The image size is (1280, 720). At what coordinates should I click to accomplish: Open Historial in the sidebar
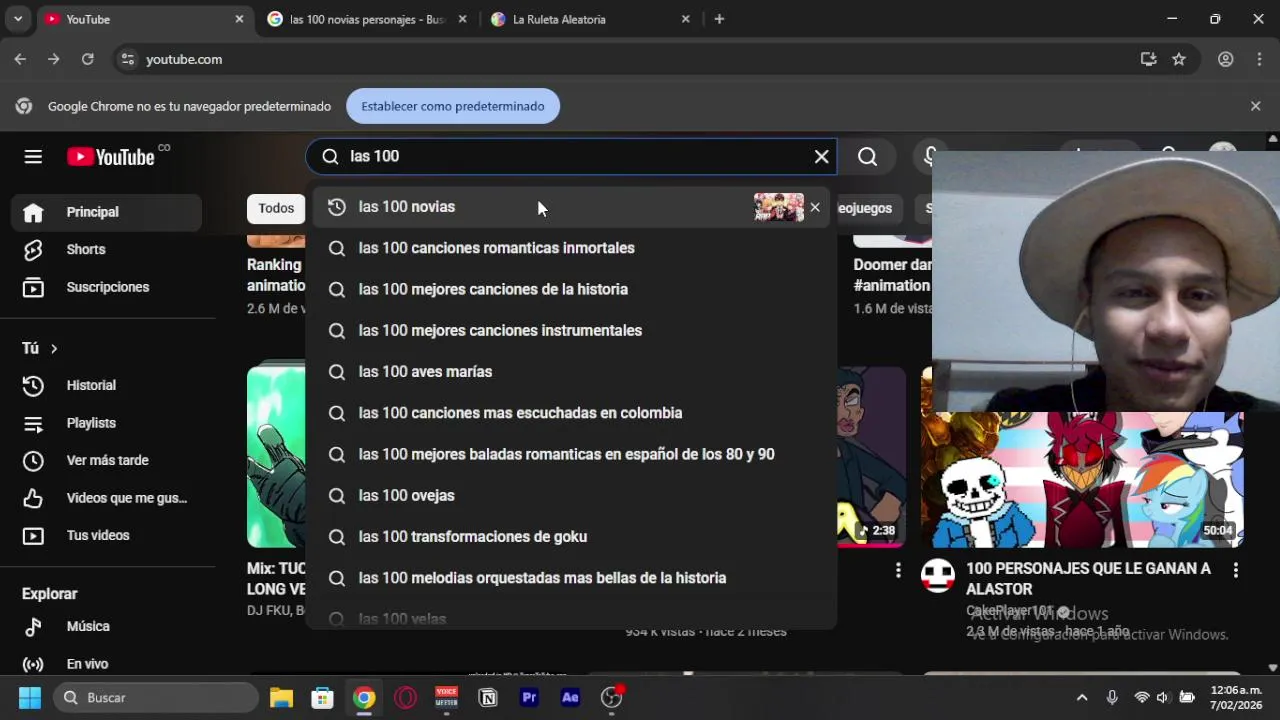pyautogui.click(x=107, y=385)
